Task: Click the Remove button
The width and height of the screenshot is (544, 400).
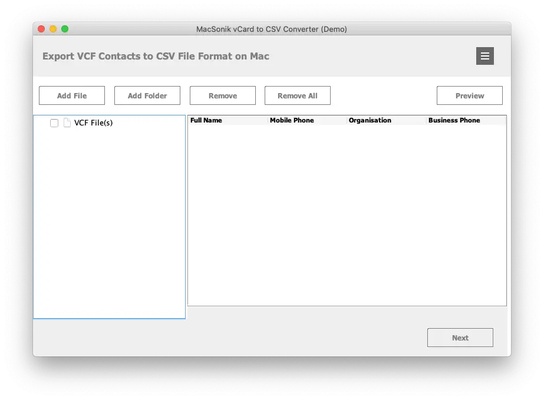Action: [x=222, y=95]
